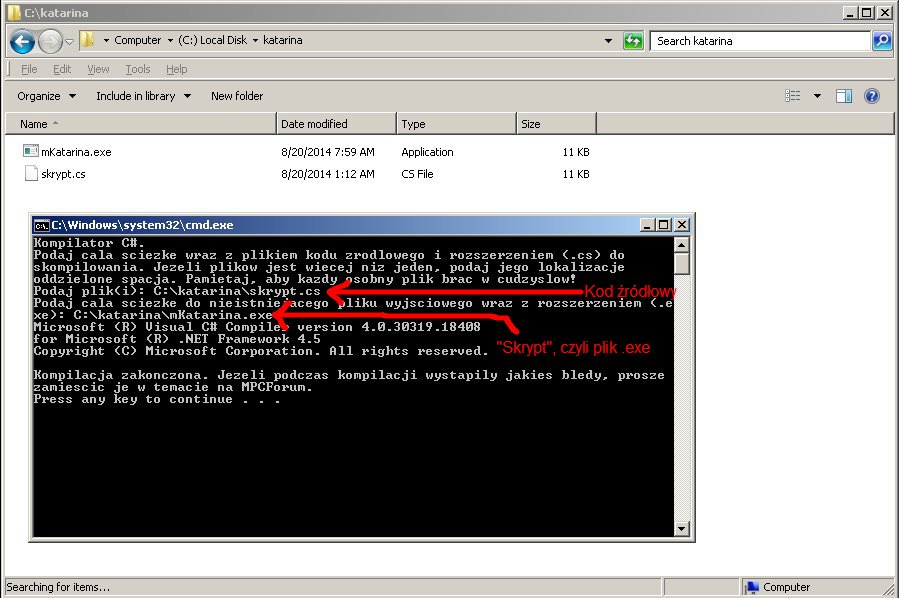899x598 pixels.
Task: Open the Tools menu
Action: pyautogui.click(x=138, y=69)
